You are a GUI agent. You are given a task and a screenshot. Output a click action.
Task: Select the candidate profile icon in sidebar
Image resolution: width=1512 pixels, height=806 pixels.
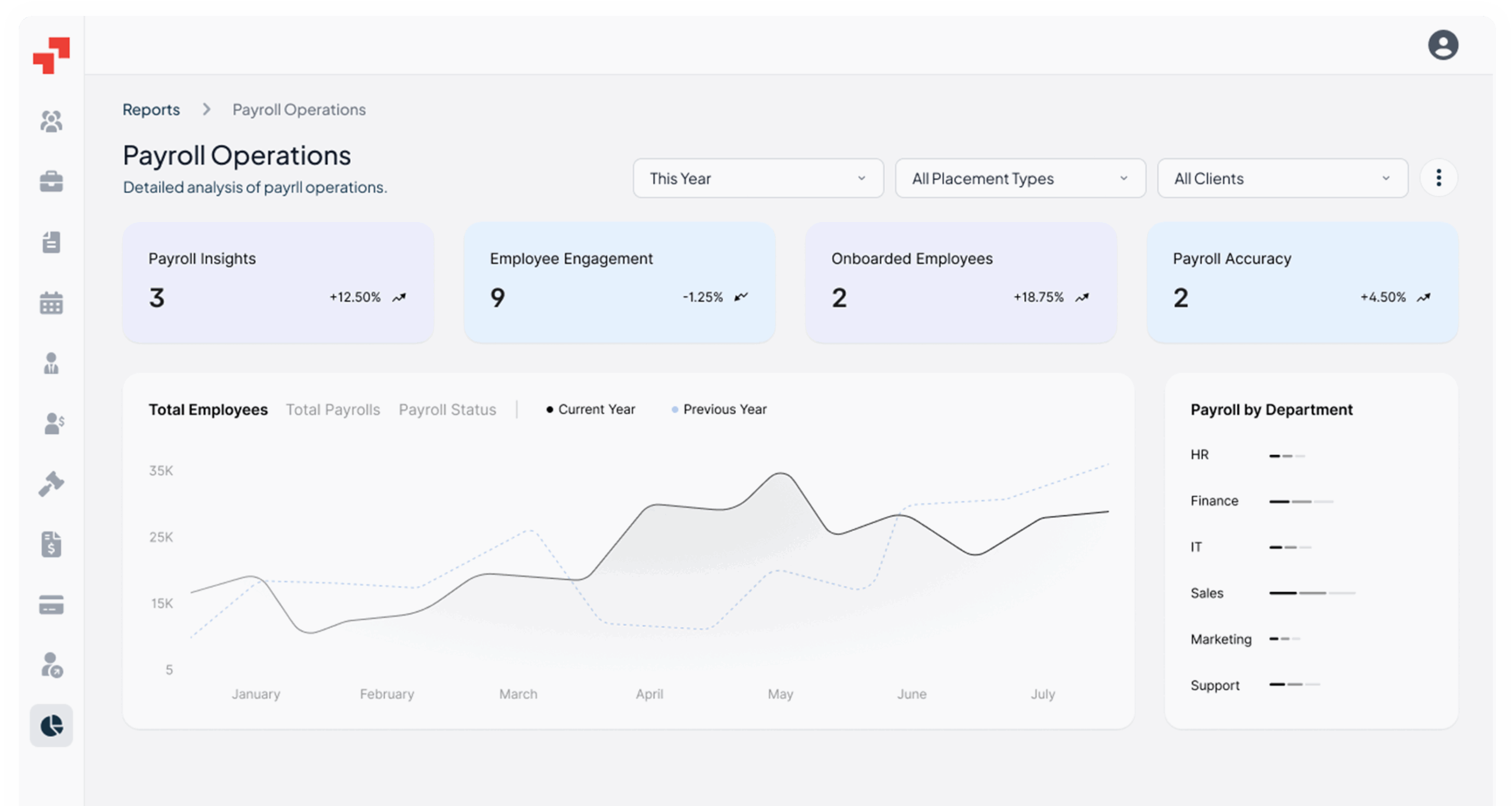(x=51, y=364)
